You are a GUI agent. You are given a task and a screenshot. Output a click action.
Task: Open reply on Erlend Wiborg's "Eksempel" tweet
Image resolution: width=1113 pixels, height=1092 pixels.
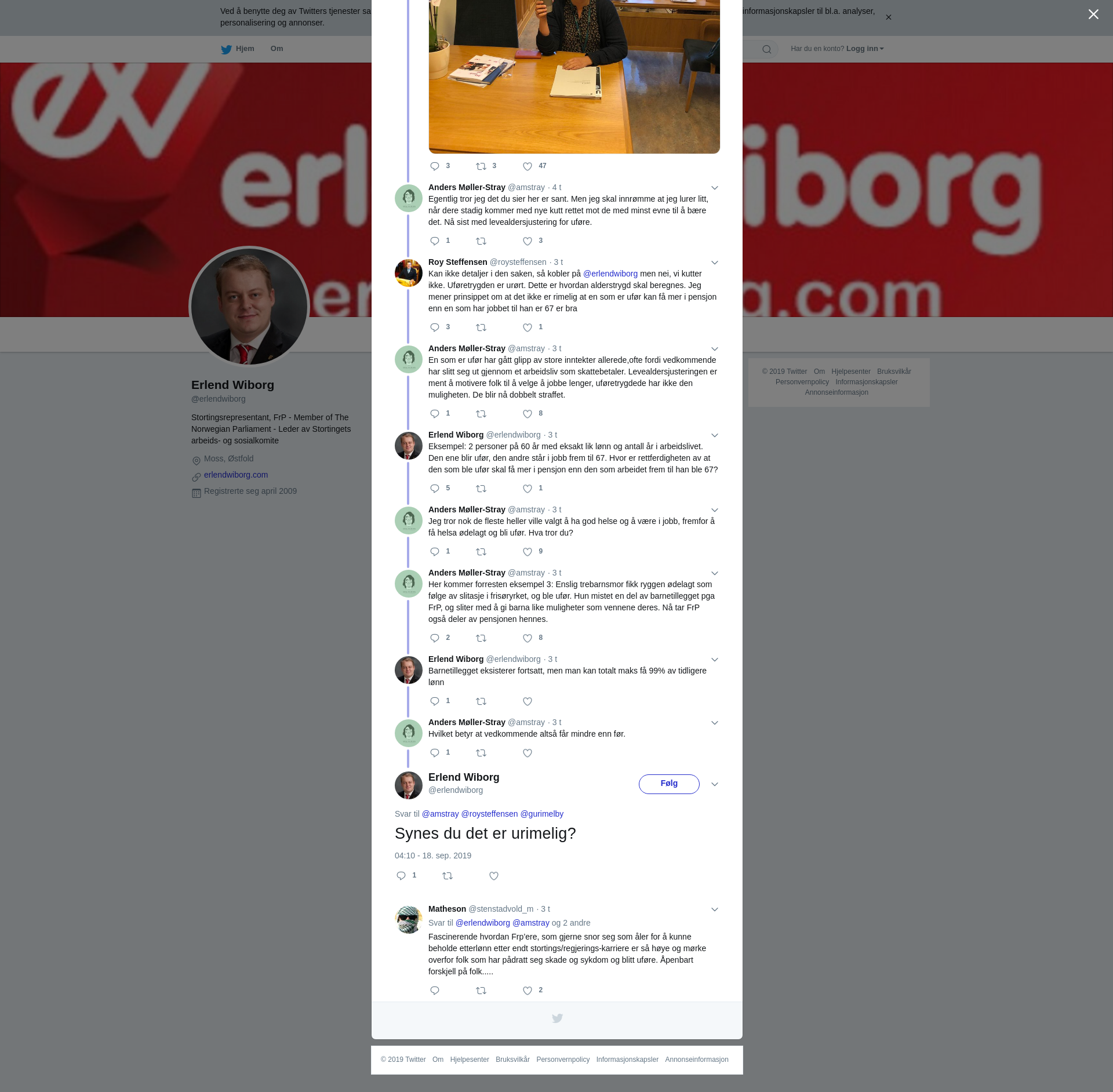[x=435, y=489]
